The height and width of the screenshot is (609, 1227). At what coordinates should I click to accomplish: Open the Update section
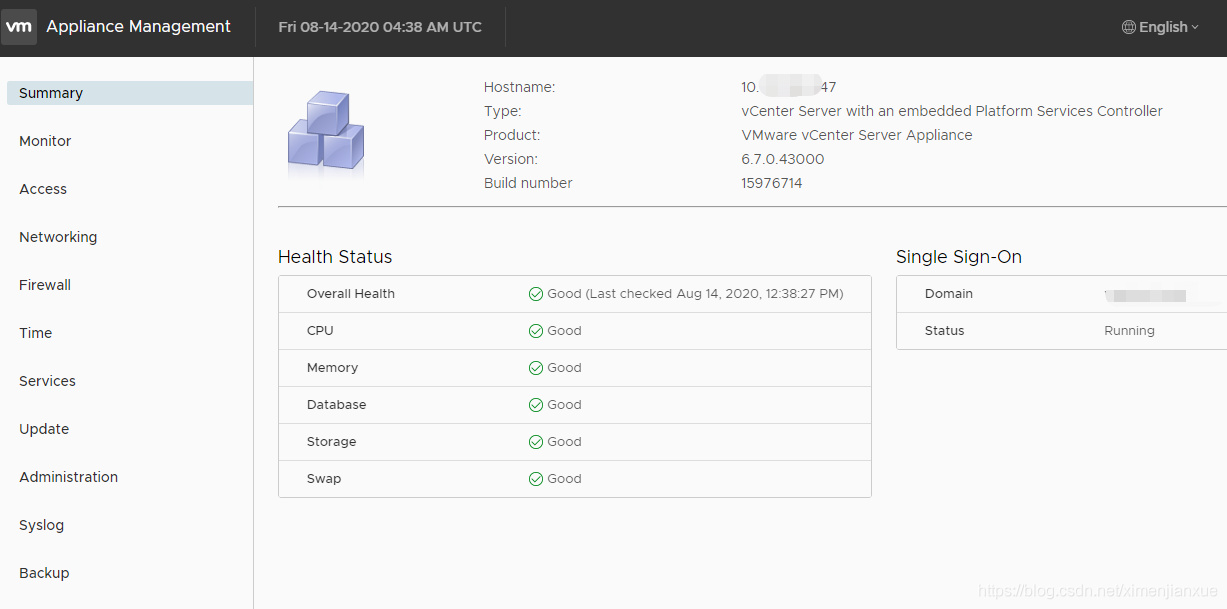tap(44, 429)
